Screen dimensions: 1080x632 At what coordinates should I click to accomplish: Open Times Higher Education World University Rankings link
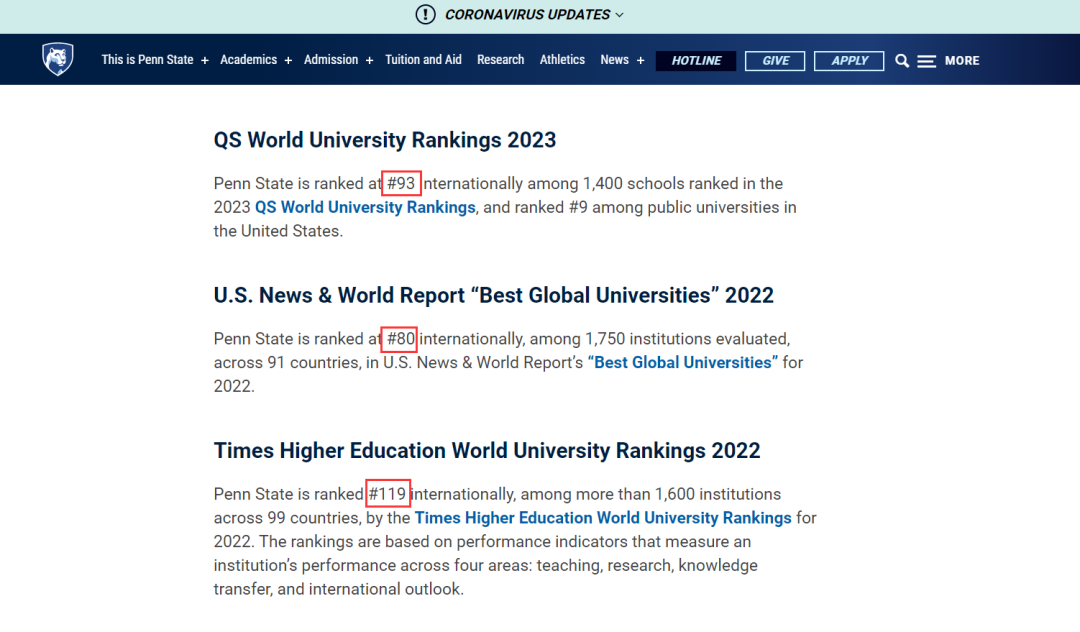coord(603,518)
